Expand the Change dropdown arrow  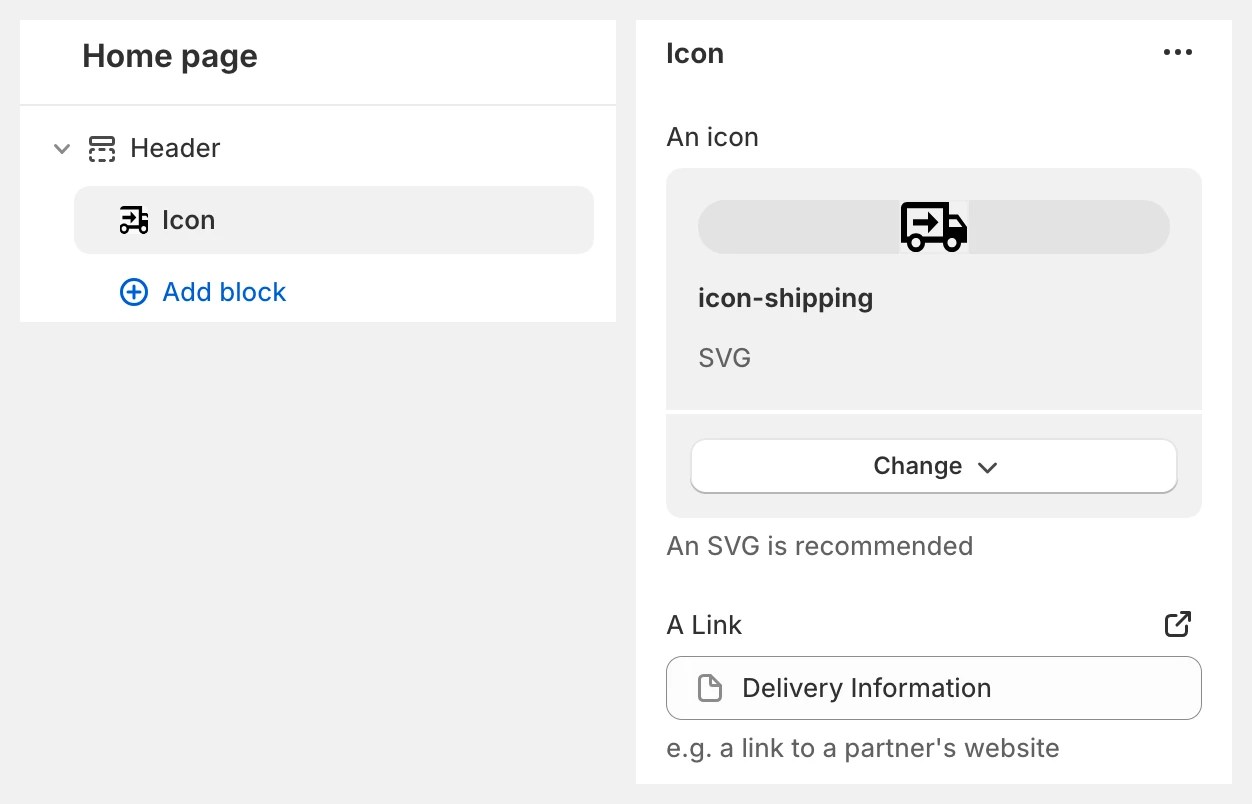(x=987, y=467)
